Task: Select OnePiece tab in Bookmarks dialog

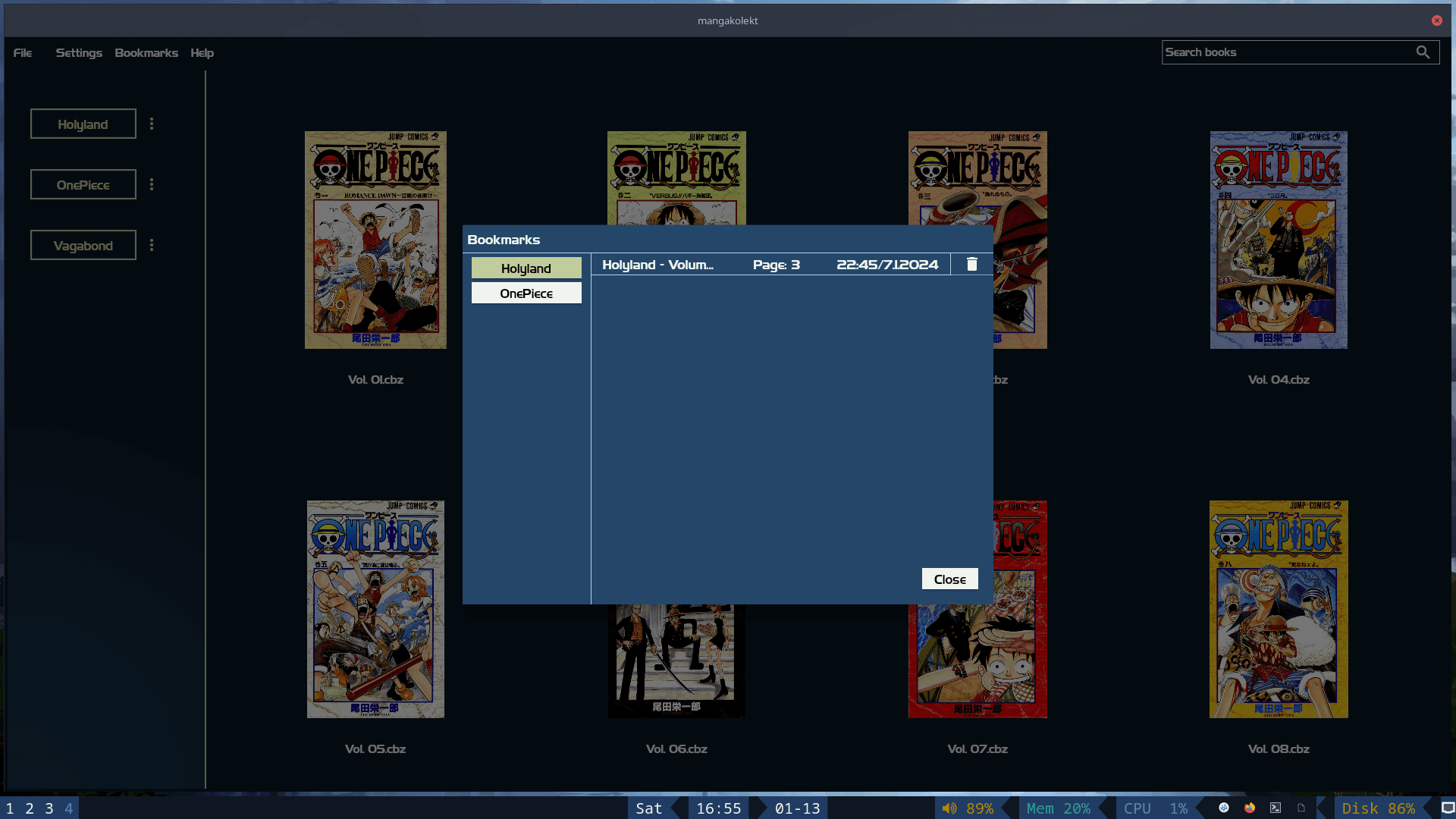Action: 526,293
